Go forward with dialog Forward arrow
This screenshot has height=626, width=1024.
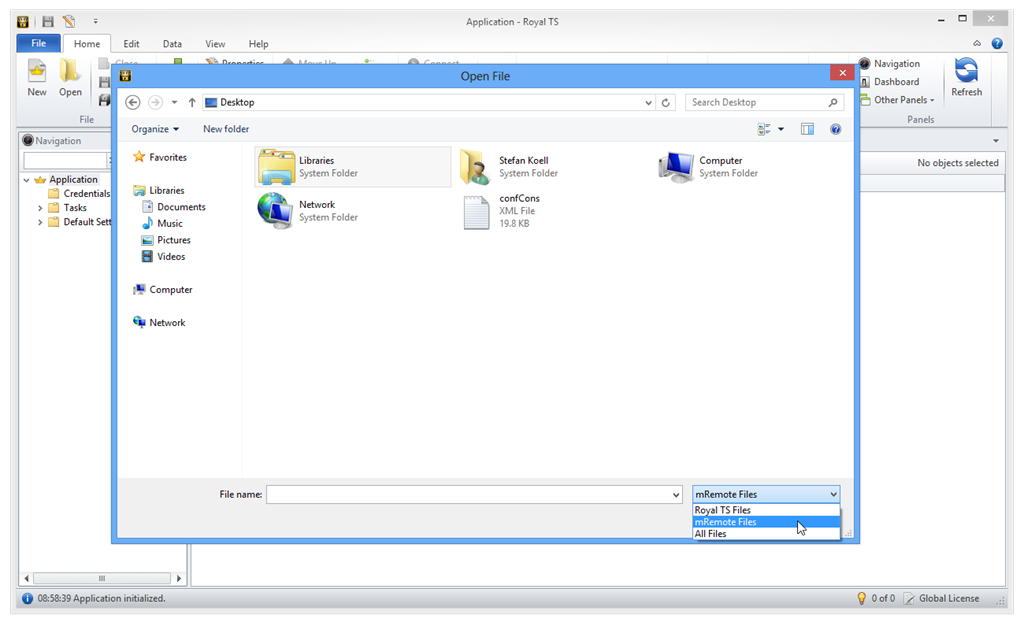(155, 102)
